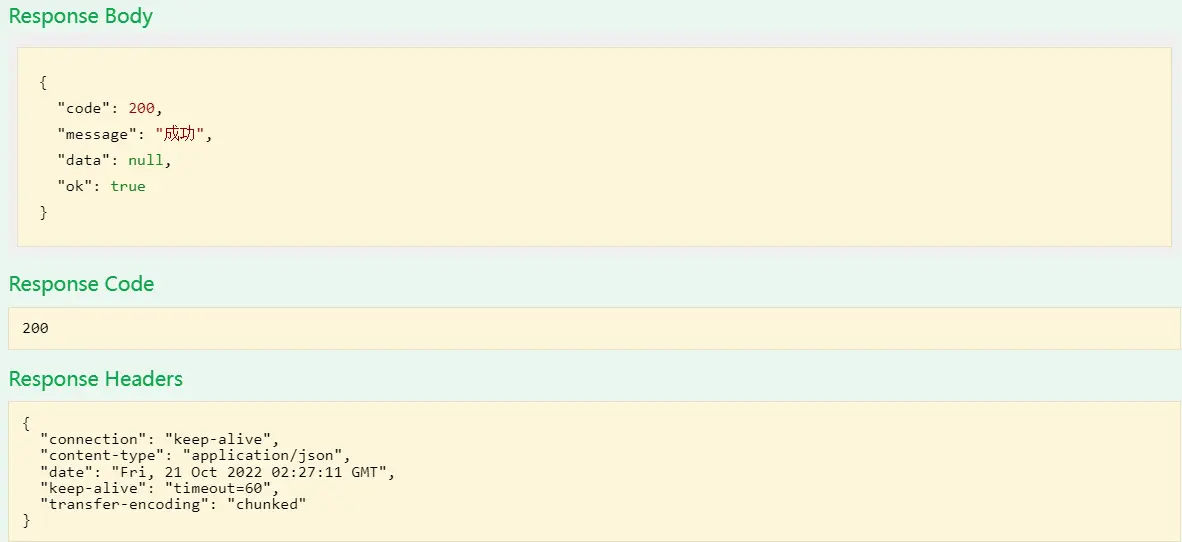This screenshot has width=1182, height=542.
Task: Click the green null value
Action: click(145, 161)
